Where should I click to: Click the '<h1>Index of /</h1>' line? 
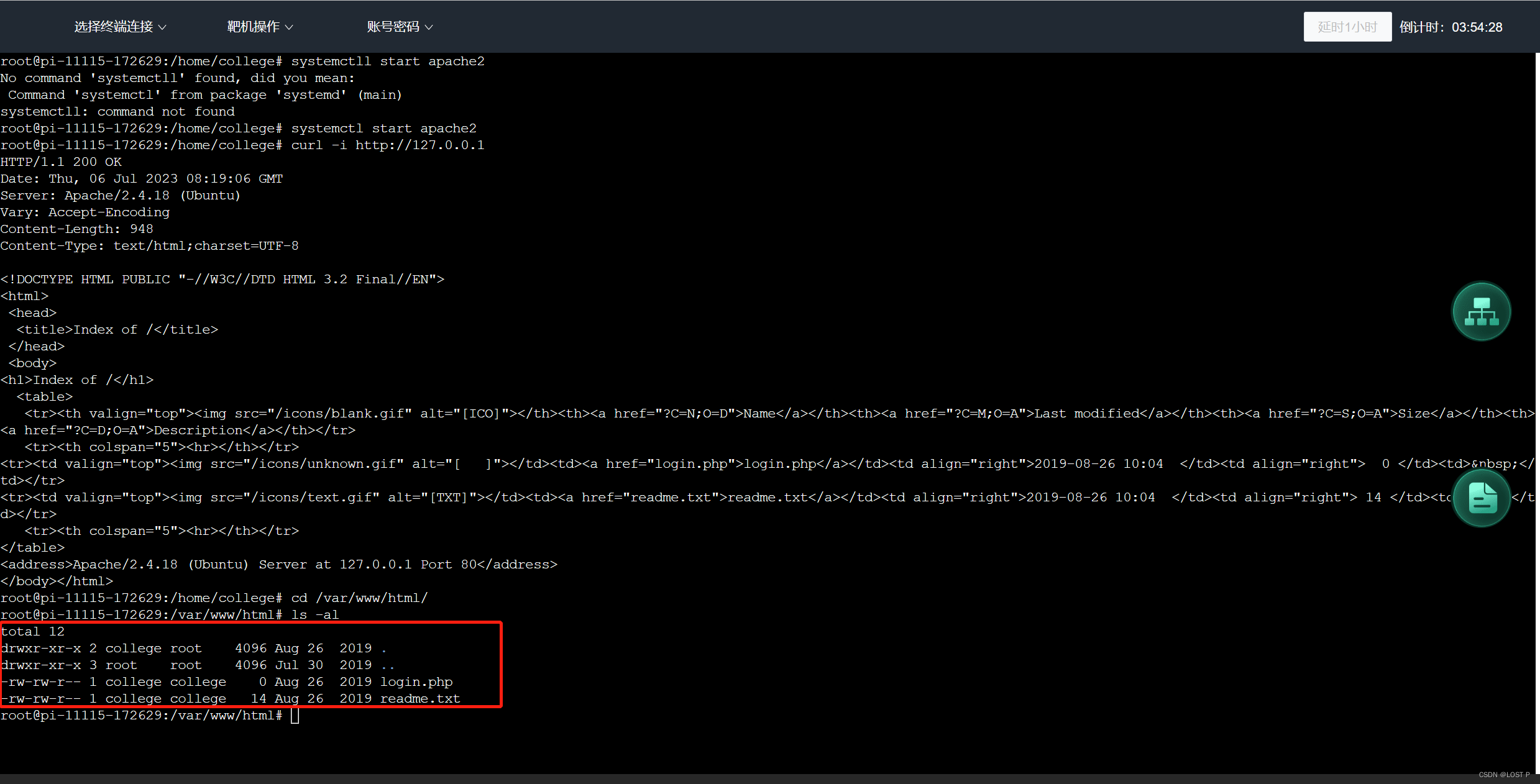coord(77,380)
